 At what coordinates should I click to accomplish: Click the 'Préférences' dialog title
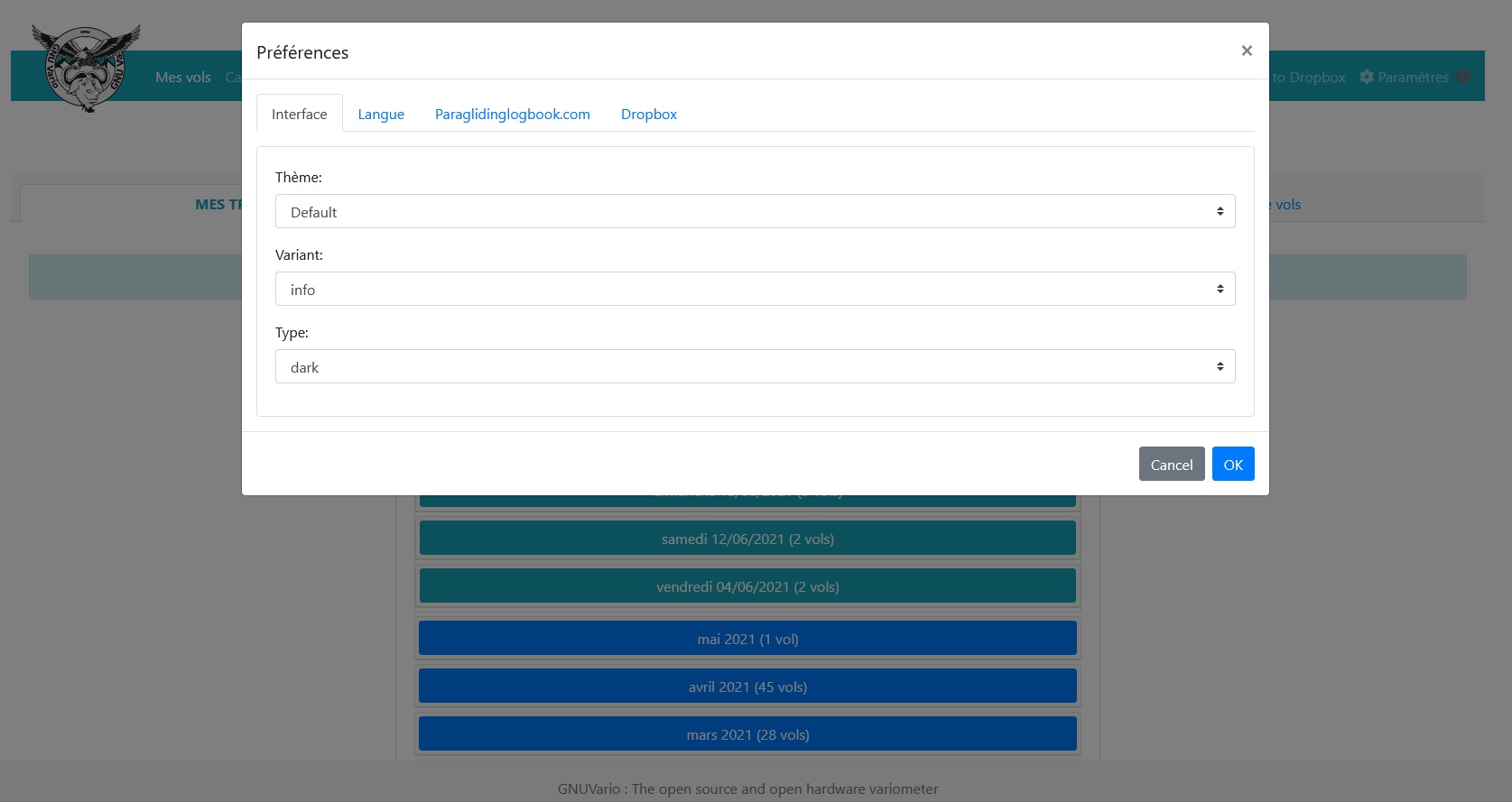(302, 52)
